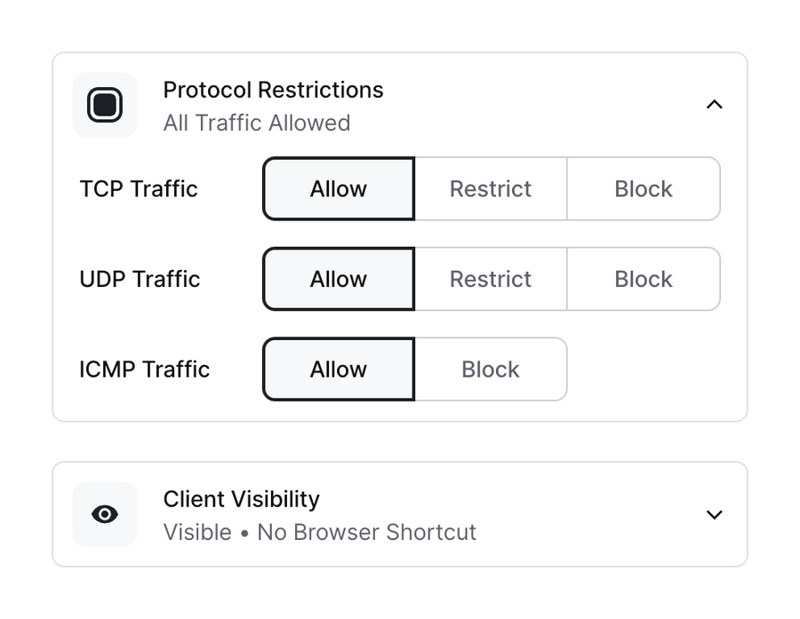The width and height of the screenshot is (800, 619).
Task: Keep TCP Traffic set to Allow
Action: (x=338, y=188)
